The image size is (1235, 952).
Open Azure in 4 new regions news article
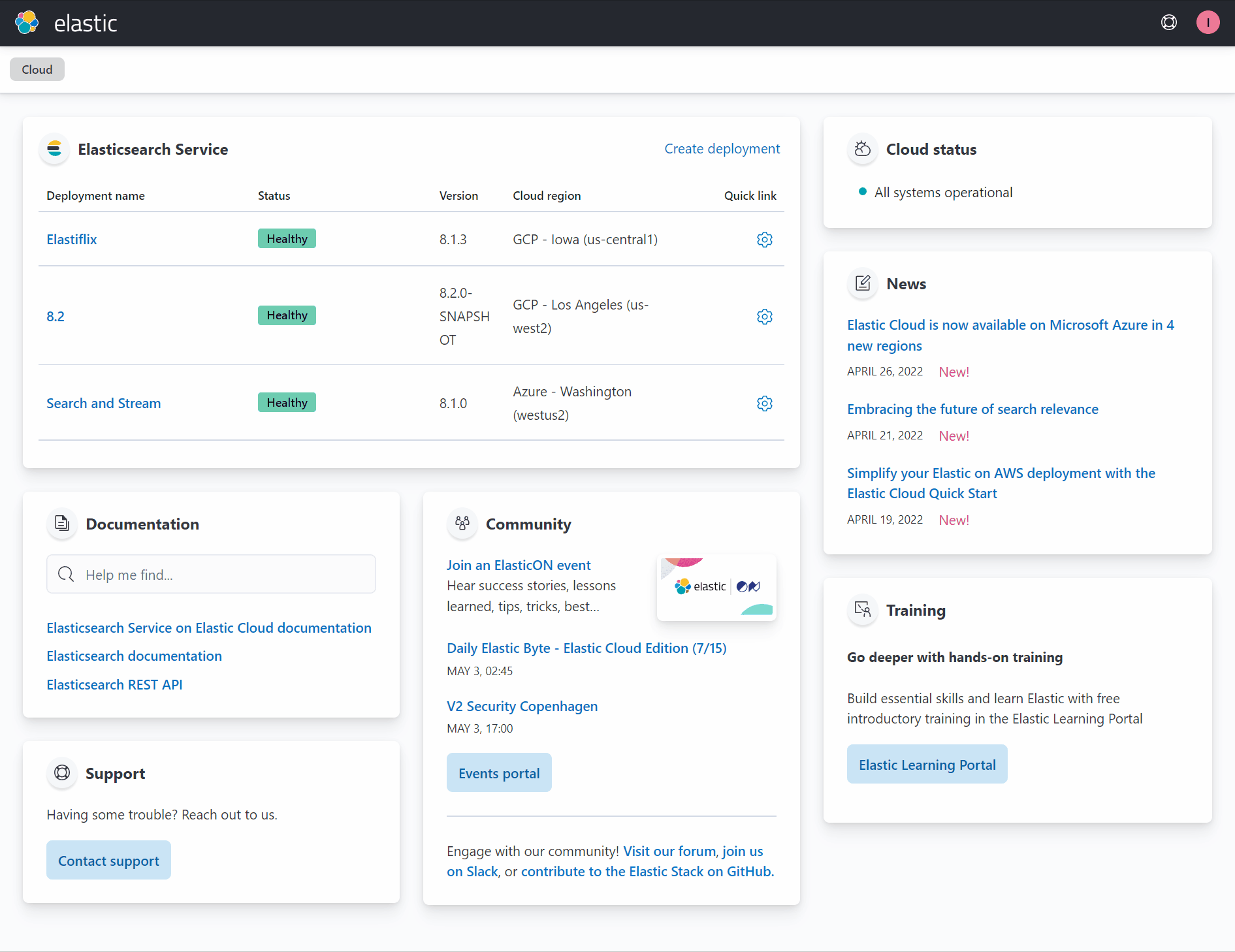tap(1010, 336)
